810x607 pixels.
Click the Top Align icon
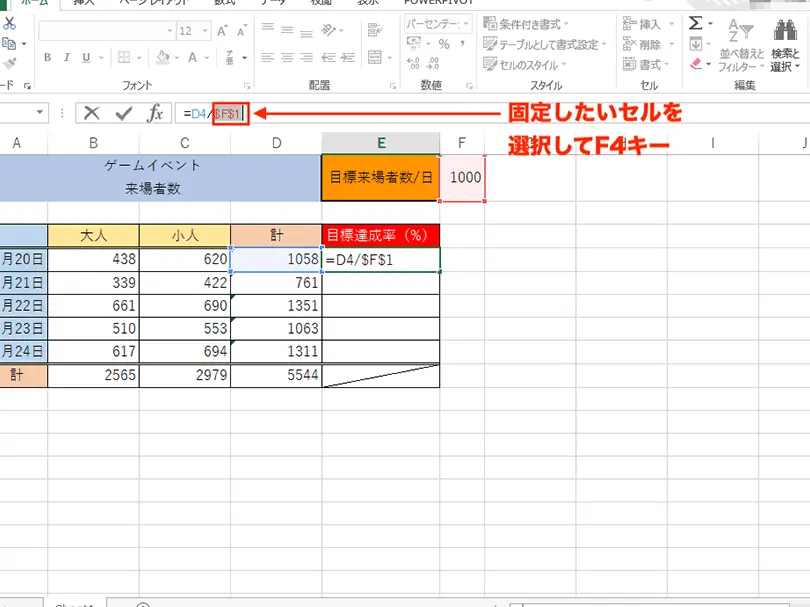pyautogui.click(x=268, y=29)
